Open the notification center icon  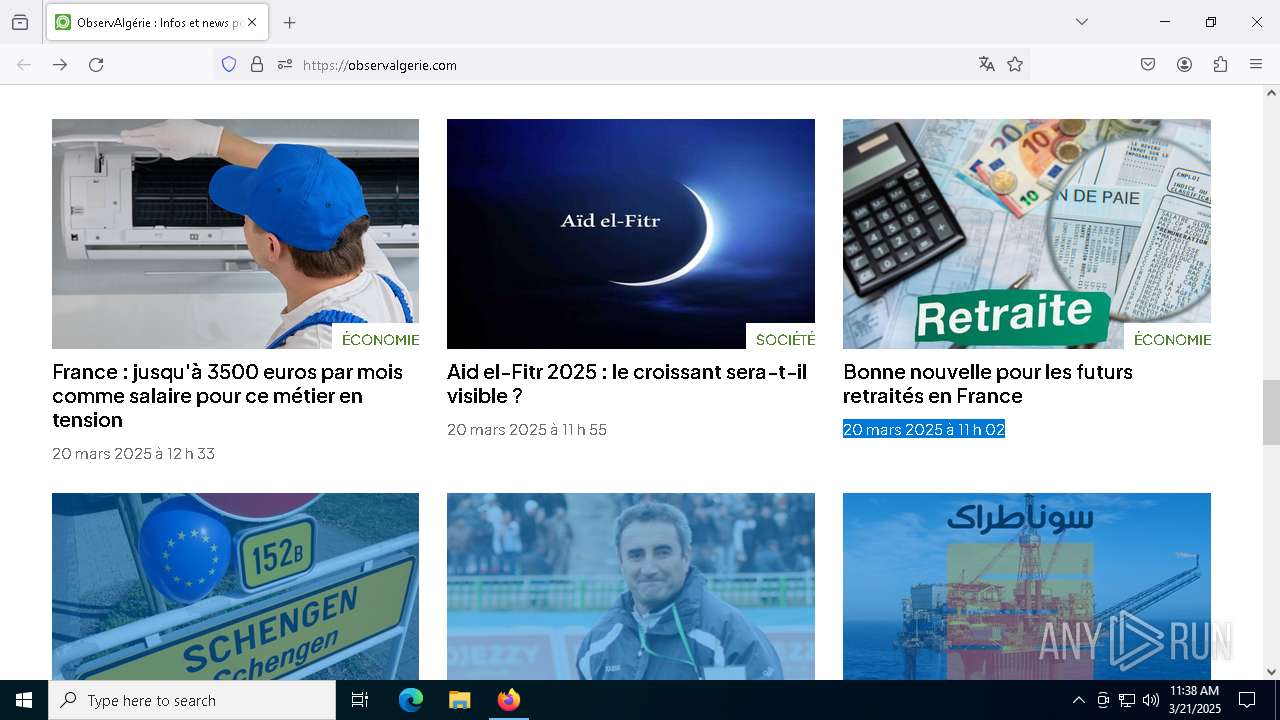pyautogui.click(x=1247, y=700)
